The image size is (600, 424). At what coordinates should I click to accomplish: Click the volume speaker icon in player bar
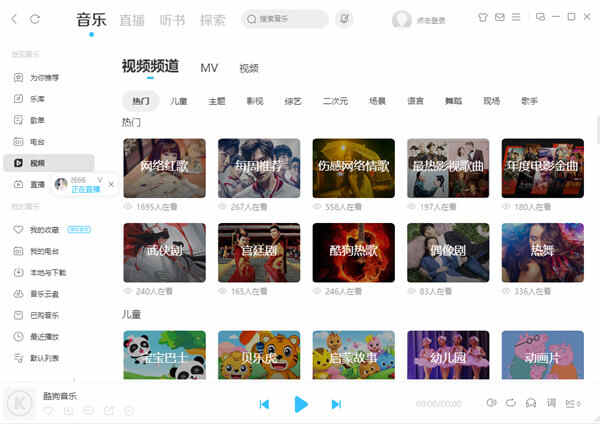(491, 403)
